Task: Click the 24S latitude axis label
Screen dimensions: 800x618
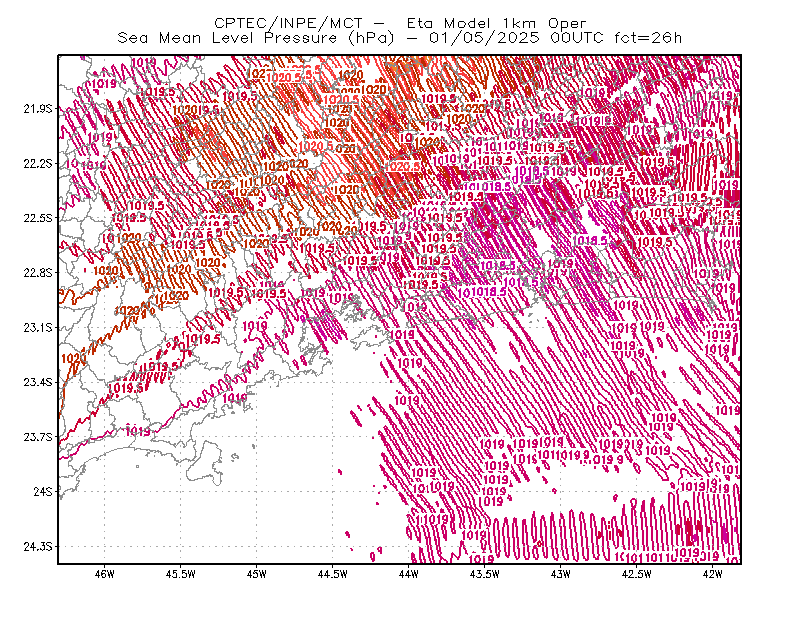Action: (43, 491)
